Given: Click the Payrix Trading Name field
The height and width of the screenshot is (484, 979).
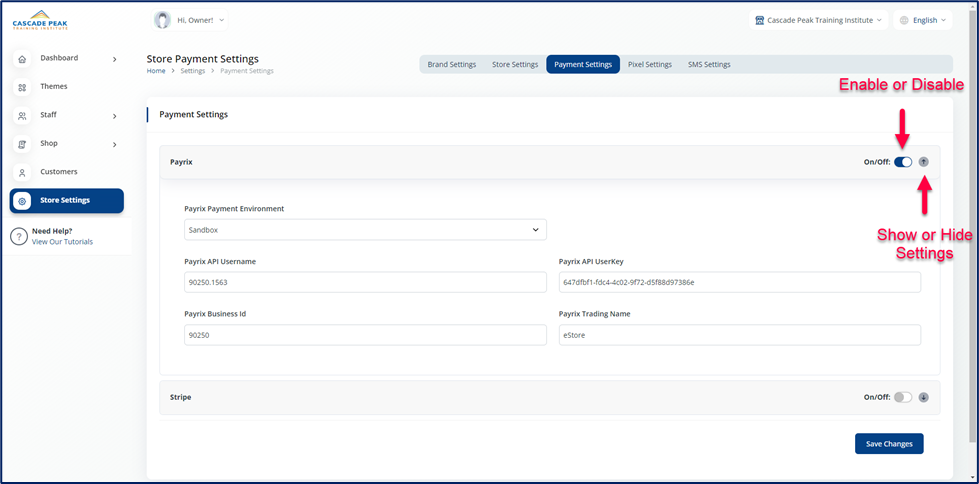Looking at the screenshot, I should click(740, 335).
